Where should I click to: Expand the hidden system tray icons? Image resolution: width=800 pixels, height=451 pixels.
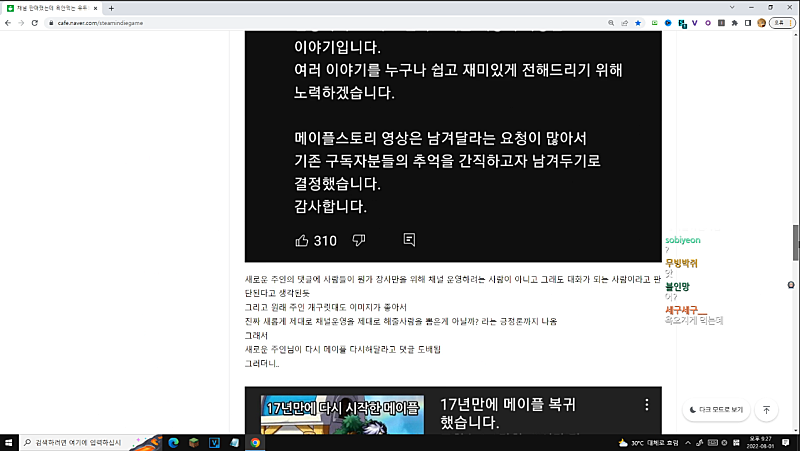point(688,443)
